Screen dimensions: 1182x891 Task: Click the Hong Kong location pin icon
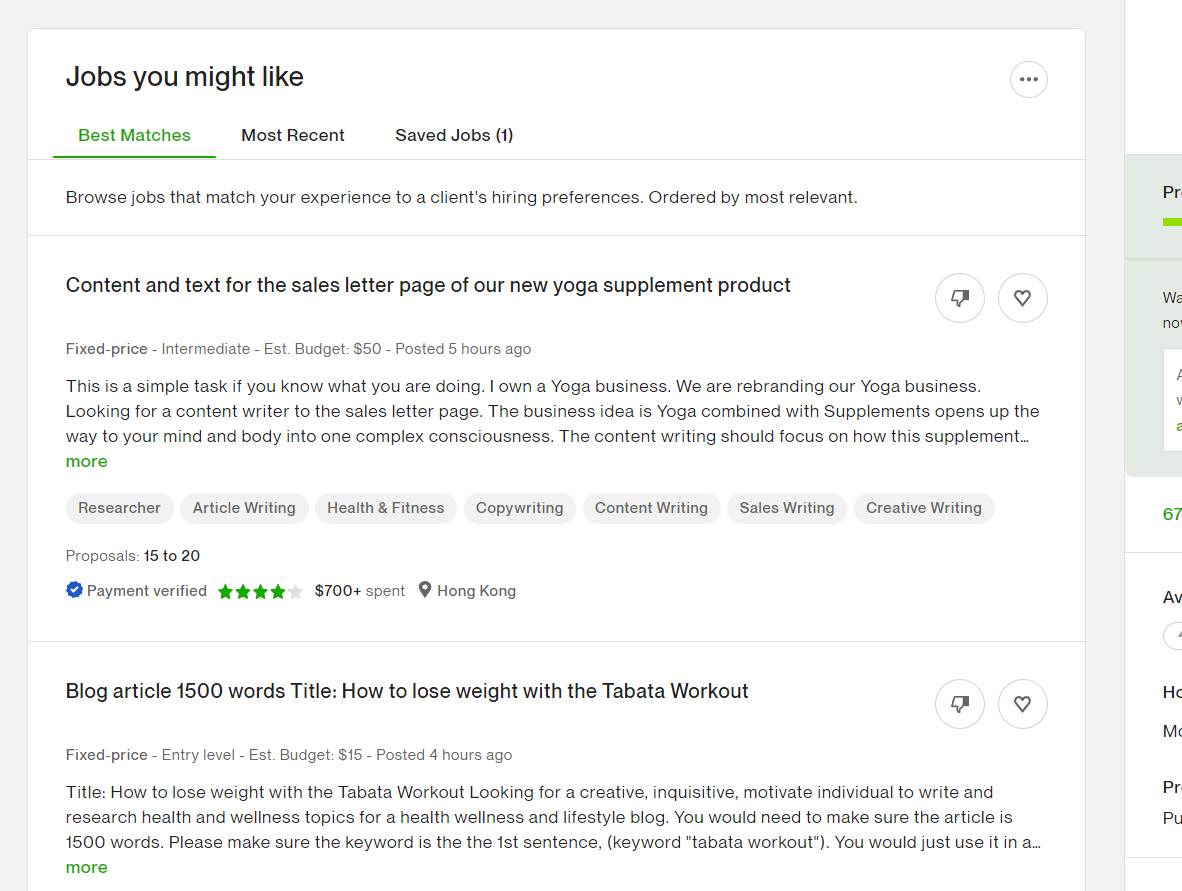tap(425, 590)
